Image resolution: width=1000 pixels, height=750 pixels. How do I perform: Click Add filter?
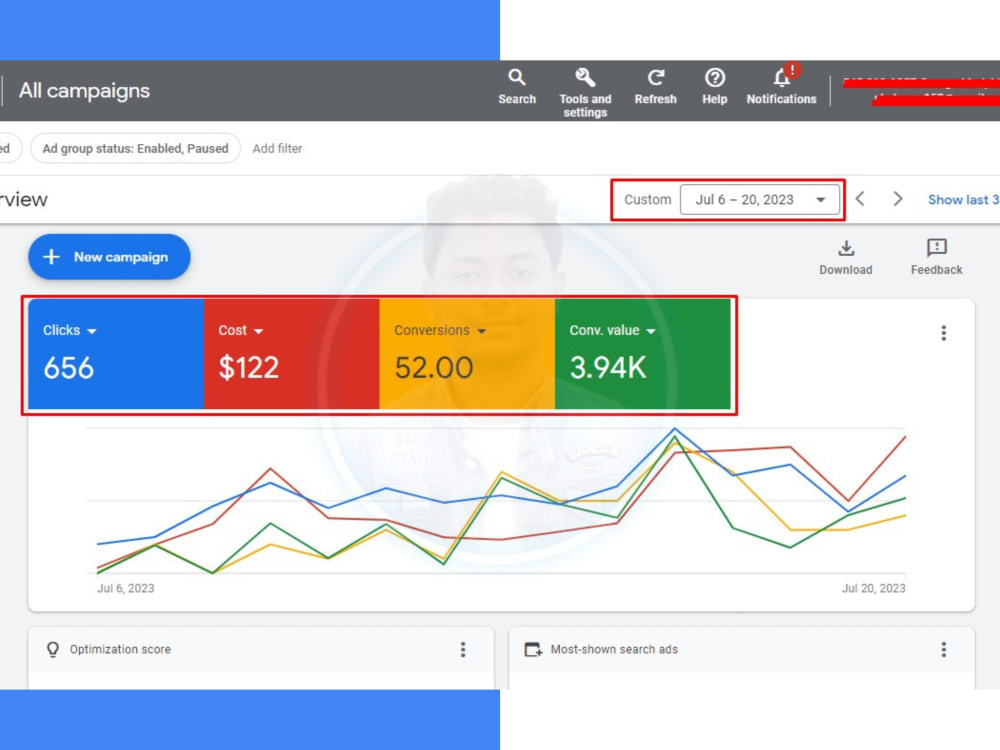[277, 149]
